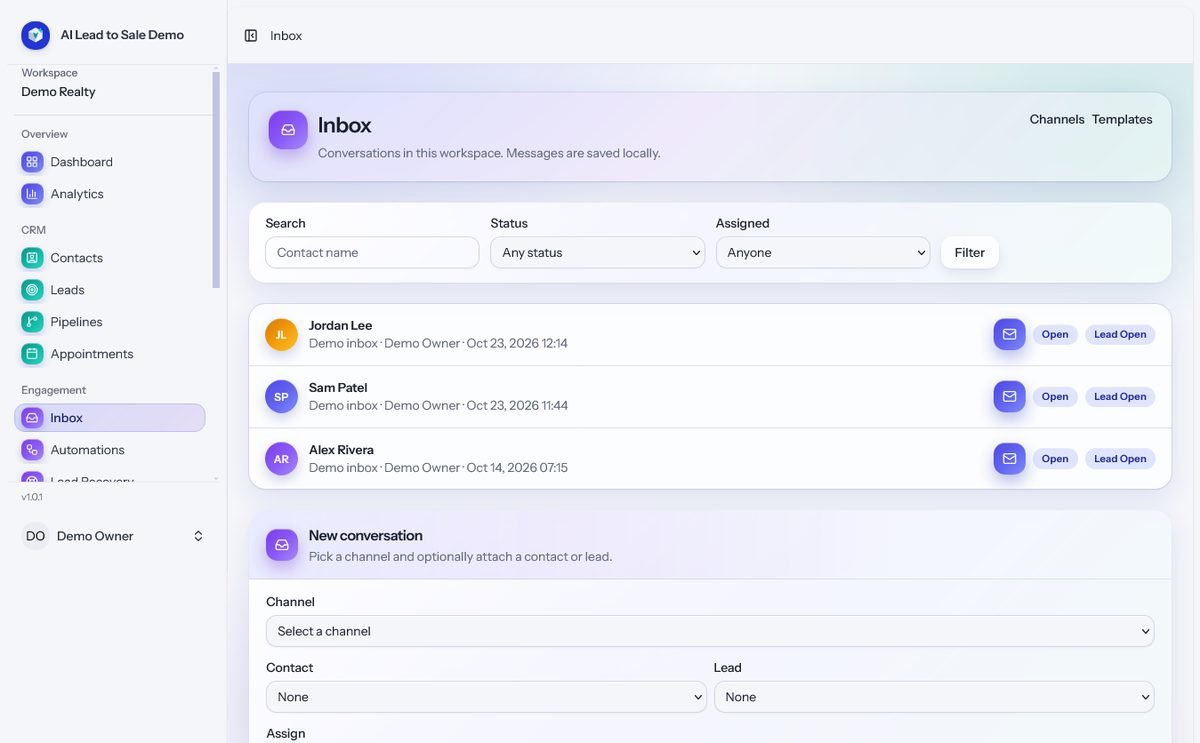
Task: Click the mail channel icon for Sam Patel
Action: tap(1009, 397)
